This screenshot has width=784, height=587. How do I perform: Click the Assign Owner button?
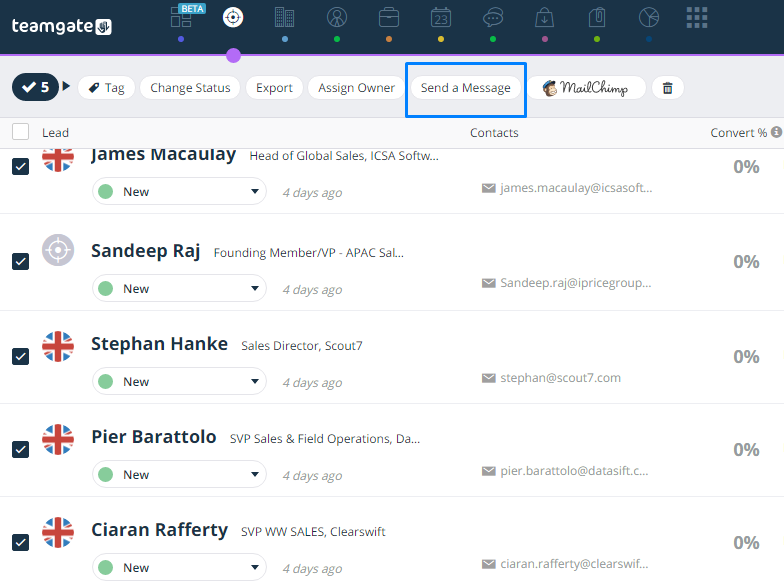pyautogui.click(x=356, y=88)
